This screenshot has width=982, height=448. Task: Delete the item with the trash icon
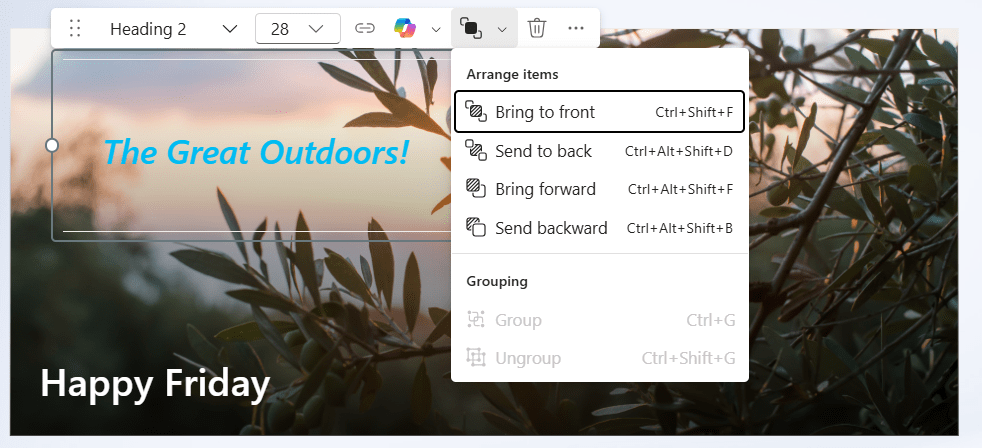(x=537, y=29)
